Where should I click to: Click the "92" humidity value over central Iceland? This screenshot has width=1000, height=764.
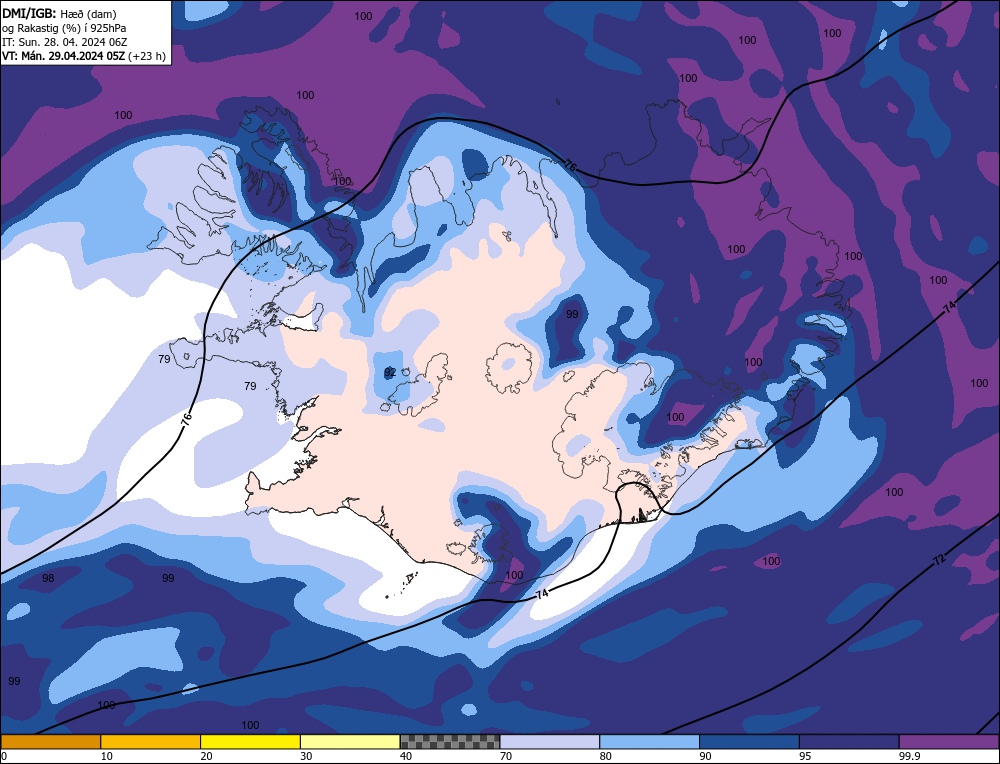click(390, 372)
